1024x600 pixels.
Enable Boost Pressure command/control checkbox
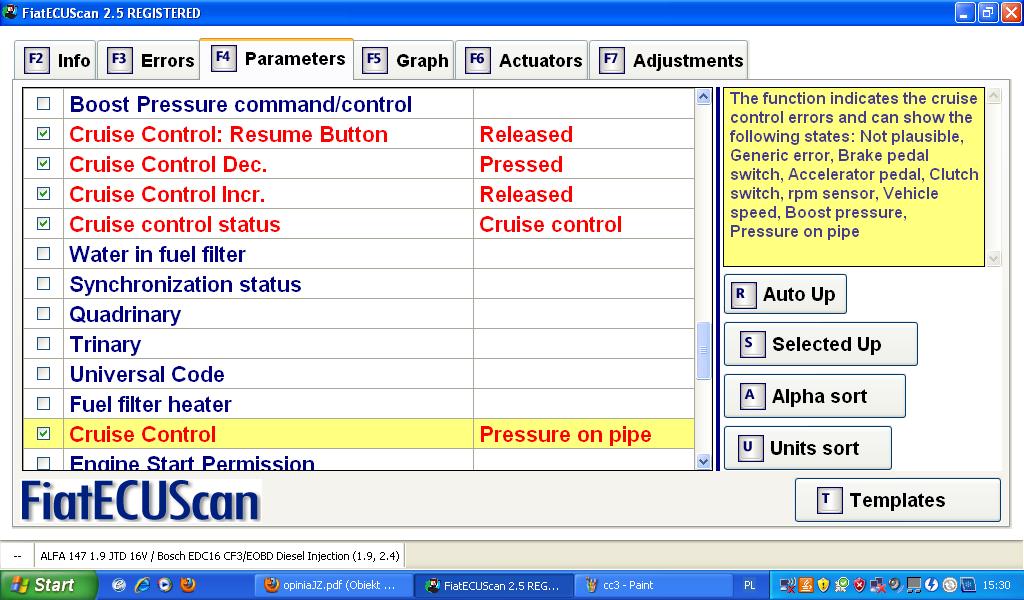43,103
